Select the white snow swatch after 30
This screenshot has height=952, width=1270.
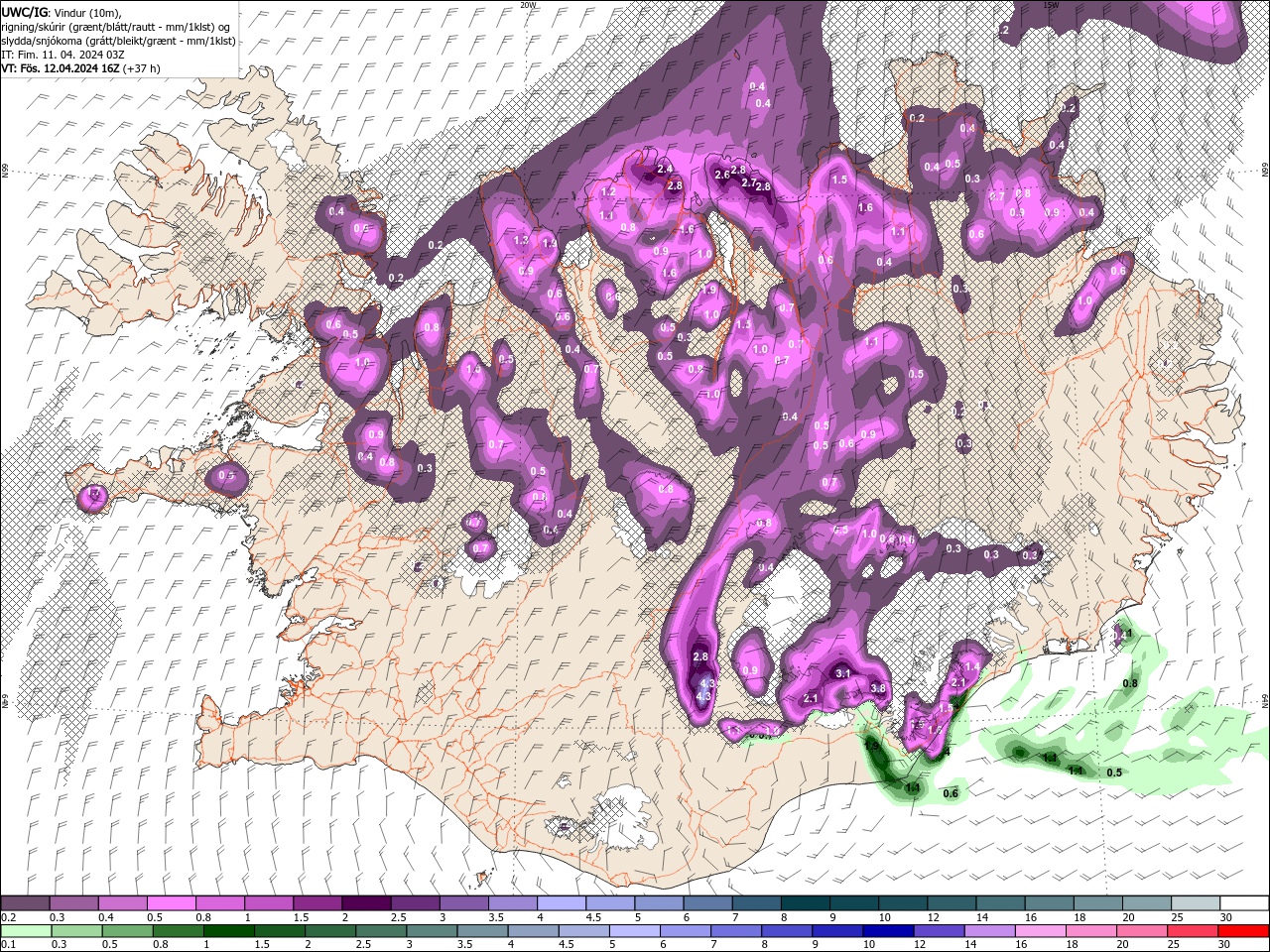(x=1244, y=903)
